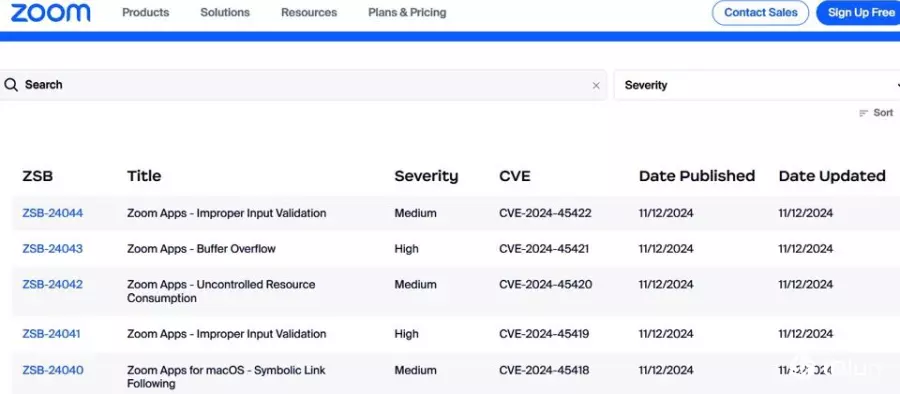Open the ZSB-24043 bulletin link
Screen dimensions: 900x394
(53, 249)
